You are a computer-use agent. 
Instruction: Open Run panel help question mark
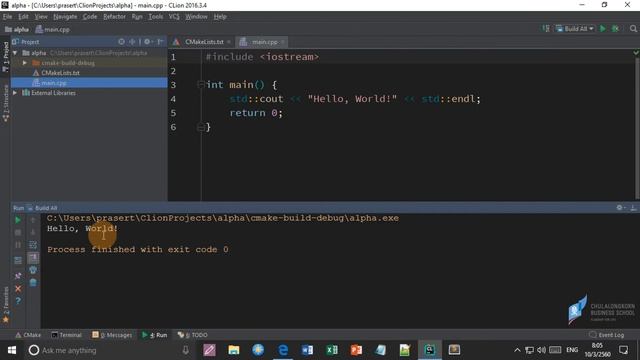(x=18, y=301)
